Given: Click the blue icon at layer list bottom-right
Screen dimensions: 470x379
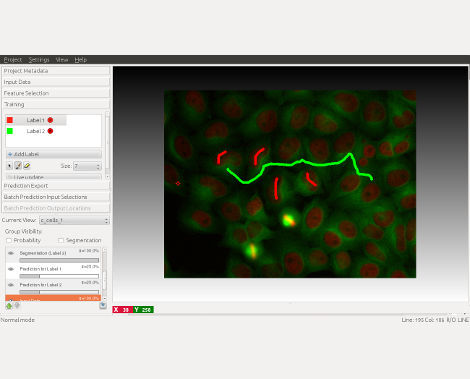Looking at the screenshot, I should [103, 305].
